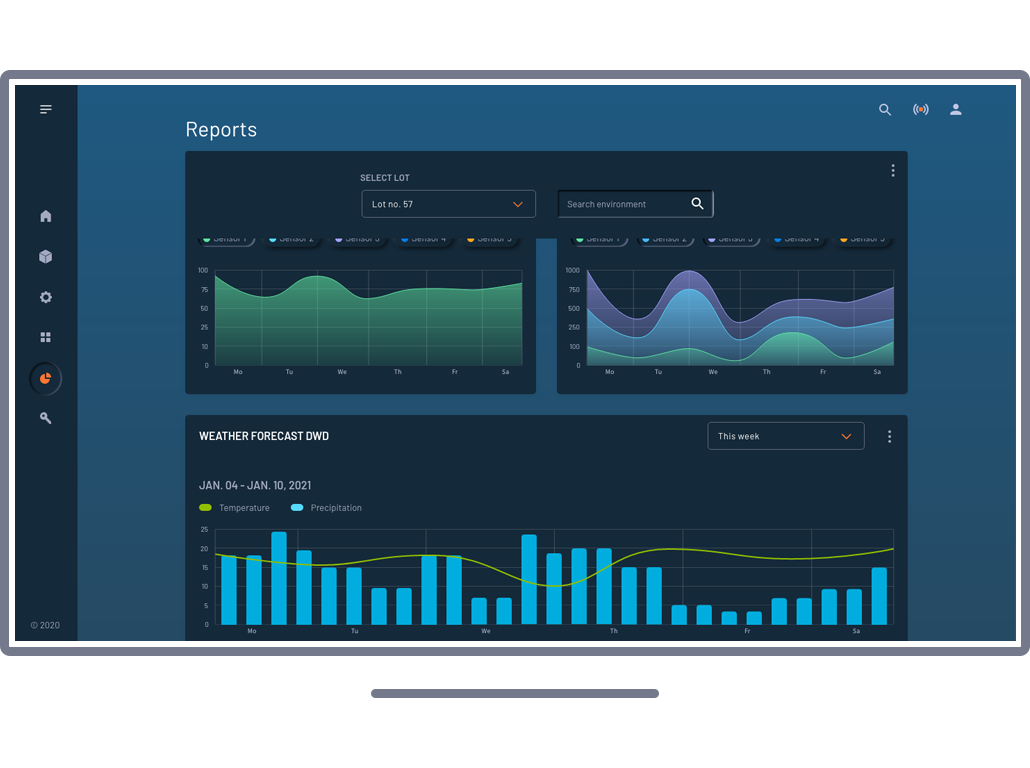Screen dimensions: 1030x768
Task: Toggle Sensor 4 chip on left chart
Action: (x=425, y=240)
